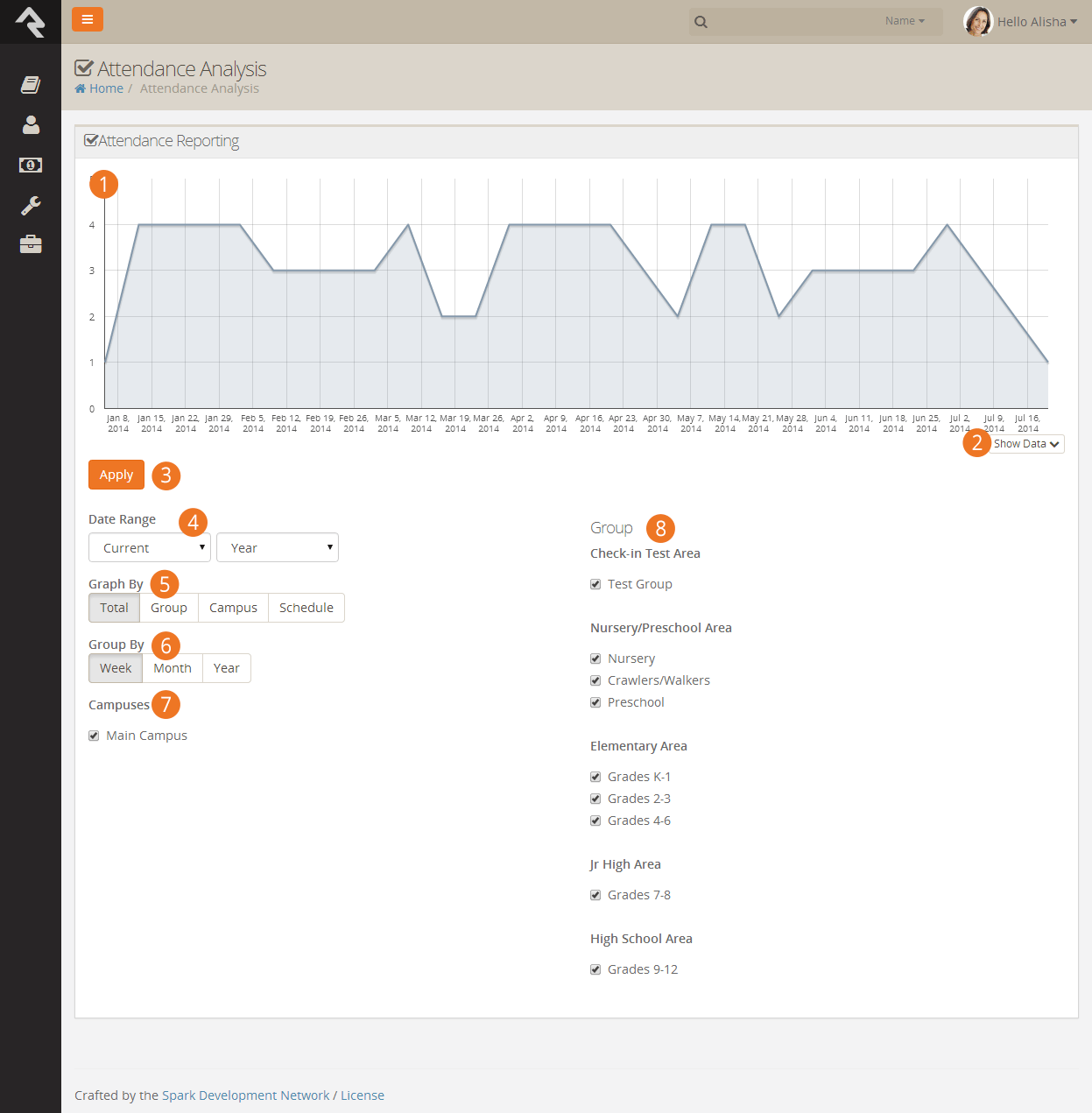Click the Attendance Analysis breadcrumb text
This screenshot has width=1092, height=1113.
click(200, 88)
